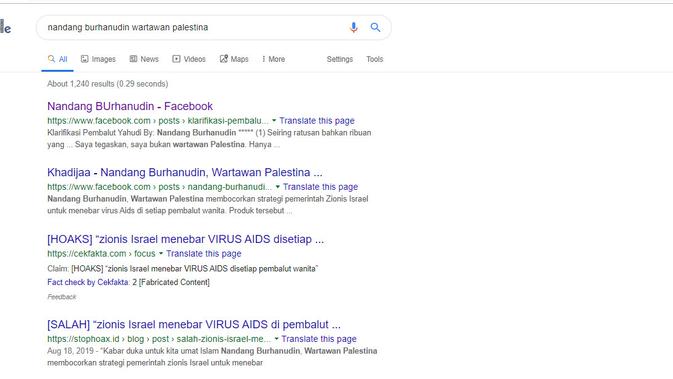This screenshot has width=673, height=379.
Task: Expand dropdown arrow beside klarifikasi-pembalu URL
Action: pyautogui.click(x=274, y=121)
